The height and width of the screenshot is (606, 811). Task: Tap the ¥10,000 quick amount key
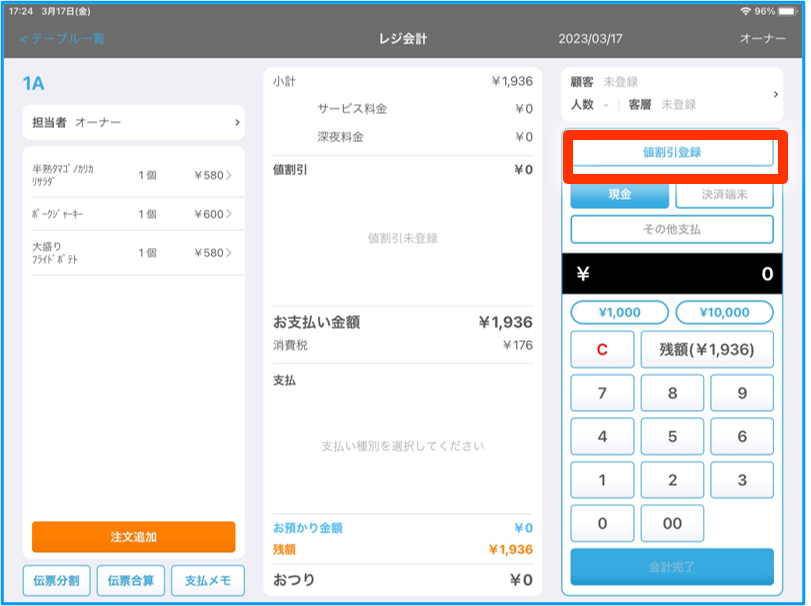(x=723, y=312)
